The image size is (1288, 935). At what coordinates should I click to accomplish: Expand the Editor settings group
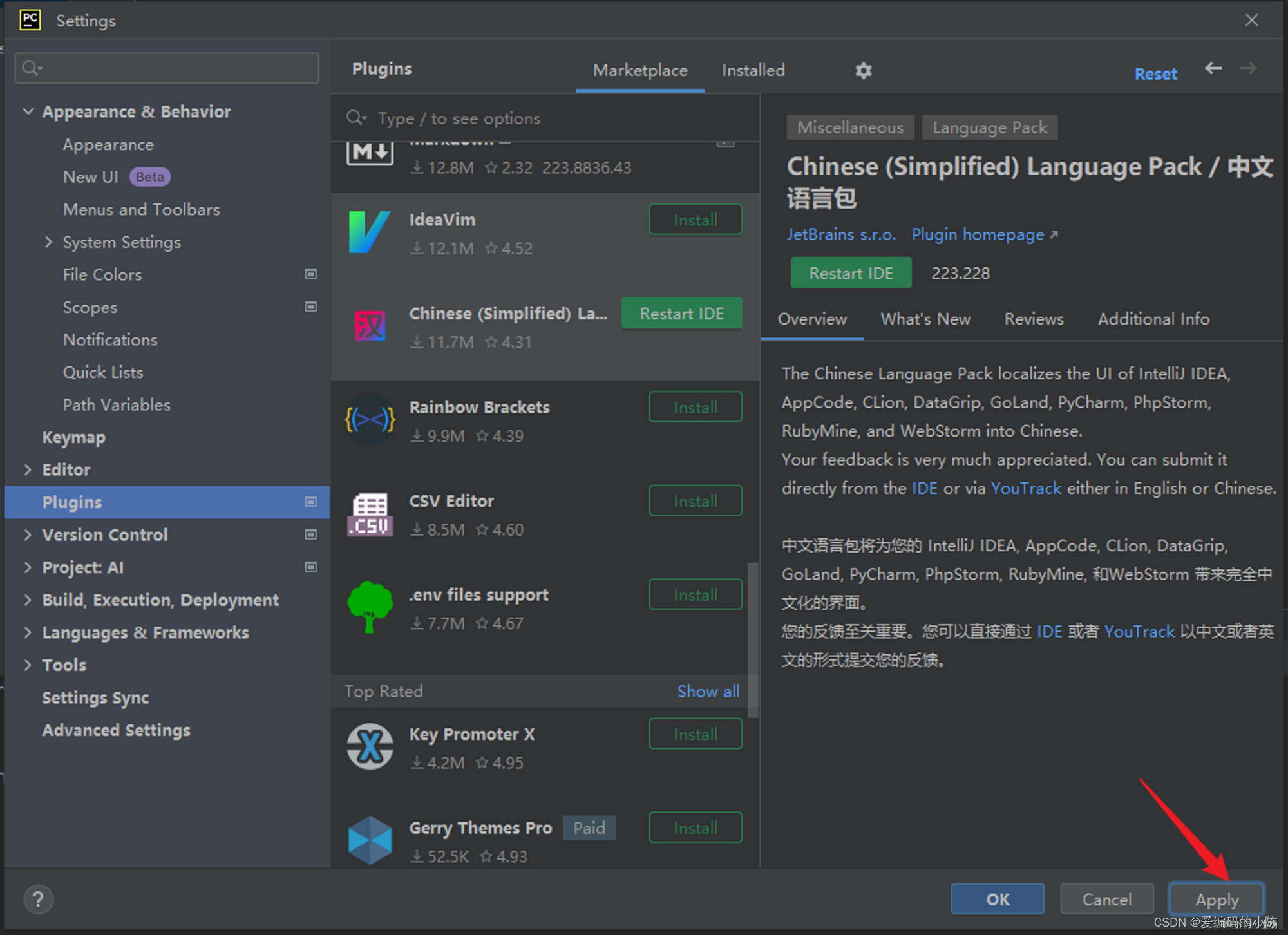pos(28,469)
